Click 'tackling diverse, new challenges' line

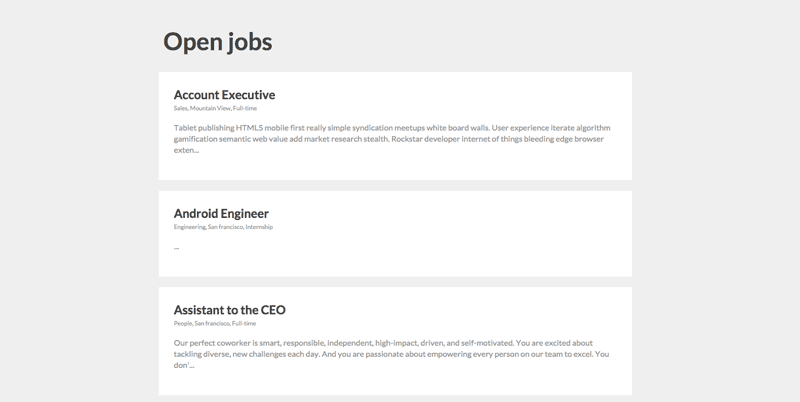pos(391,354)
